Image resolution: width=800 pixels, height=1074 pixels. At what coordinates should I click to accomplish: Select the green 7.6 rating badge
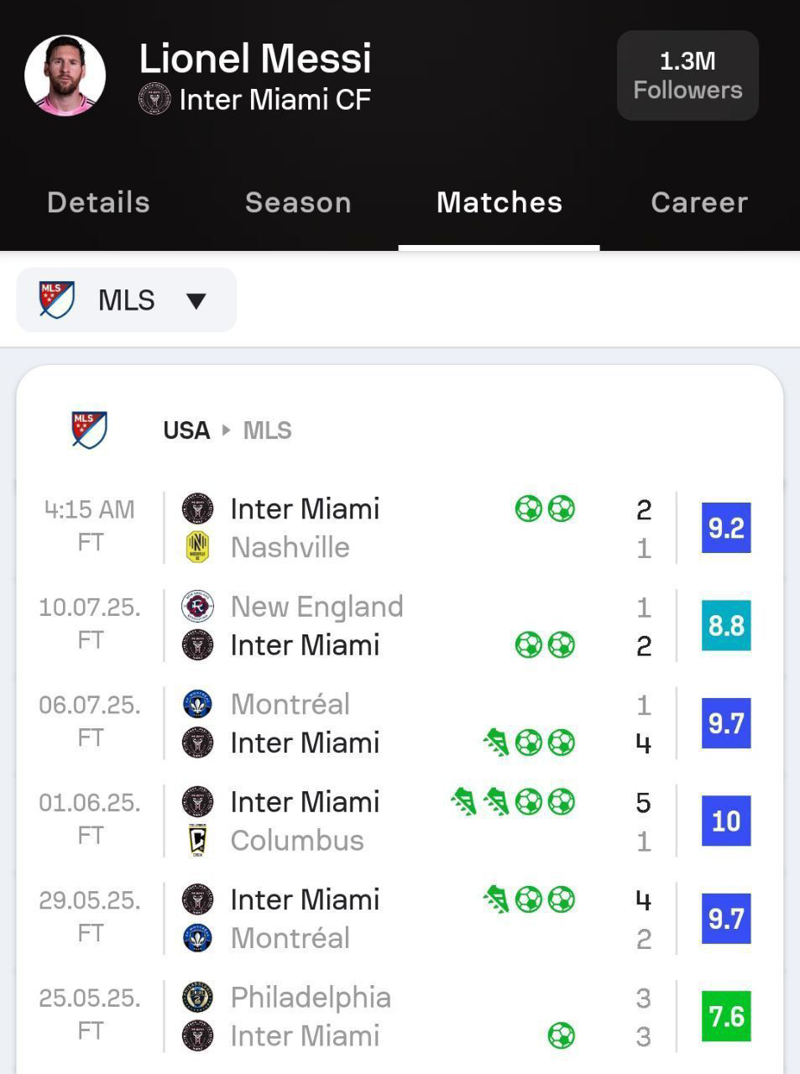click(x=726, y=1017)
